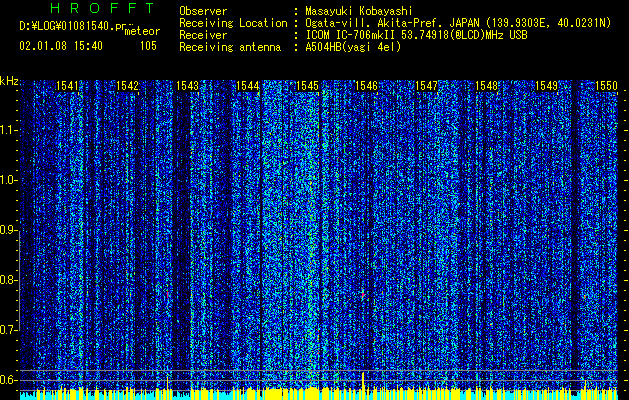The image size is (629, 400).
Task: Click receiver text ICOM IC-706mkII 53.74918 MHz
Action: pos(416,35)
